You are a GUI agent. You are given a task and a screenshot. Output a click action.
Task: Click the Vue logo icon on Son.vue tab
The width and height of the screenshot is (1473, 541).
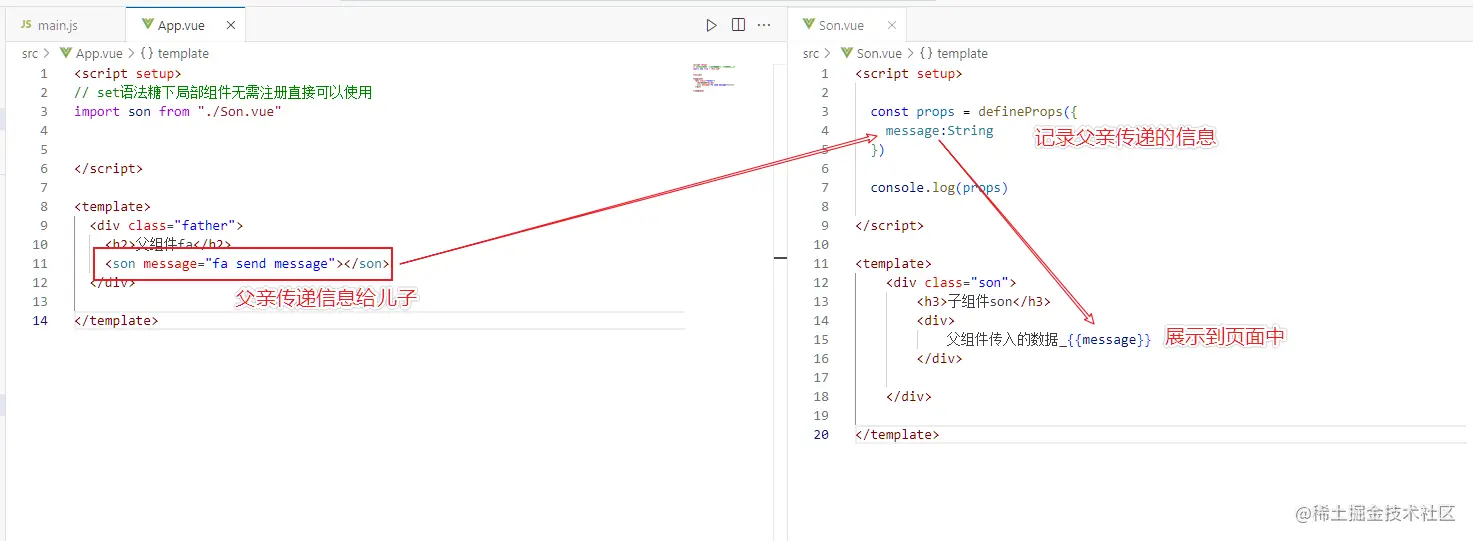pos(809,25)
